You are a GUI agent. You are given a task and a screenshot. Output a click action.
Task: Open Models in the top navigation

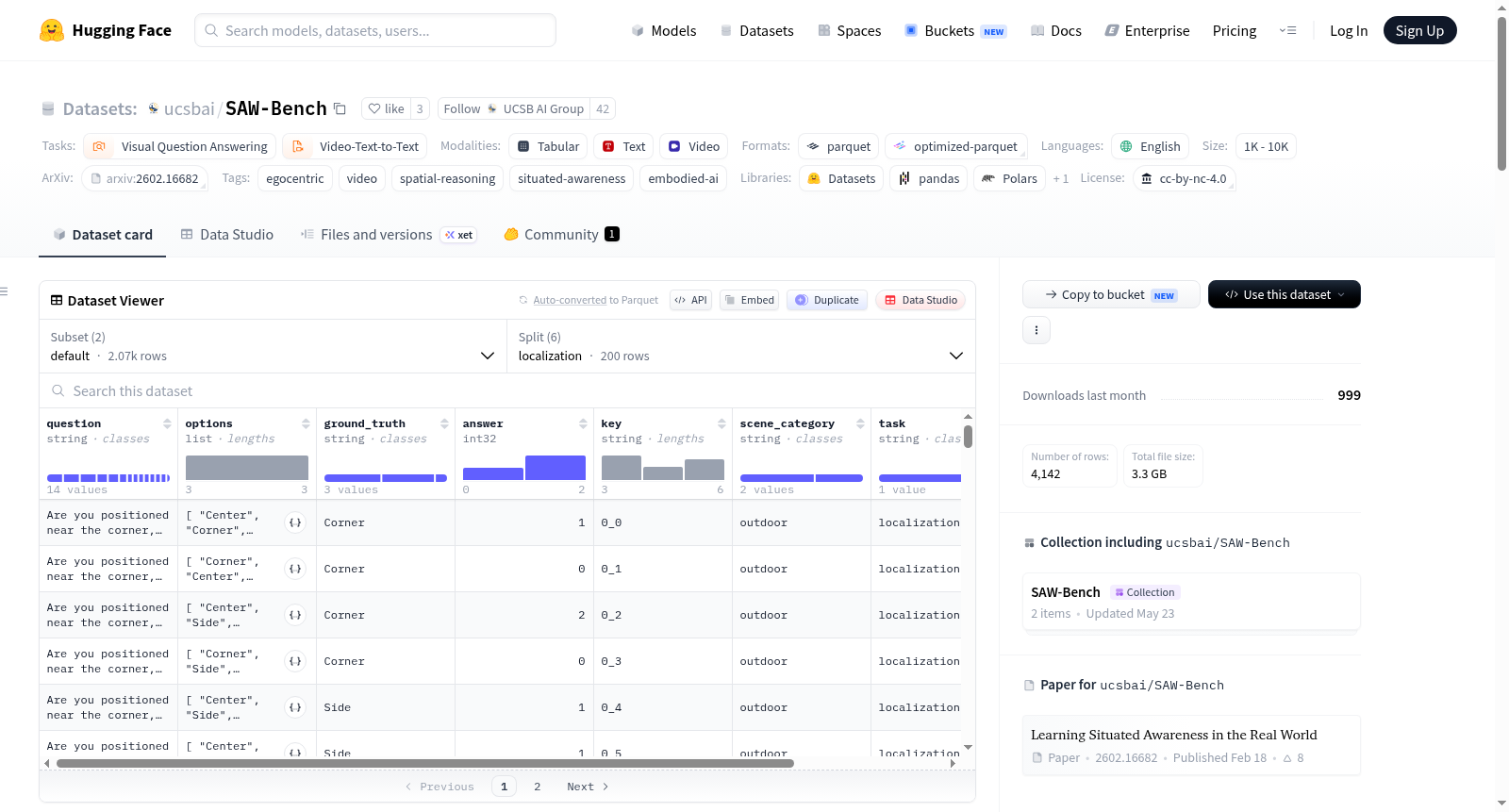(664, 30)
